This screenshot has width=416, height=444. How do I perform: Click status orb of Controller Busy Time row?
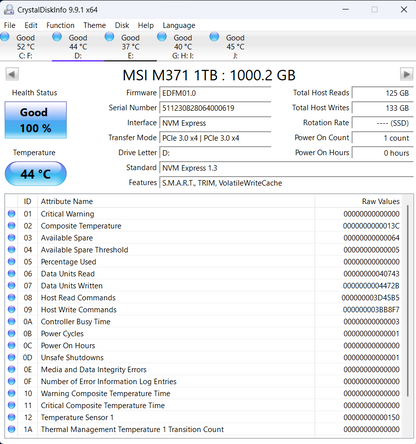pyautogui.click(x=12, y=322)
